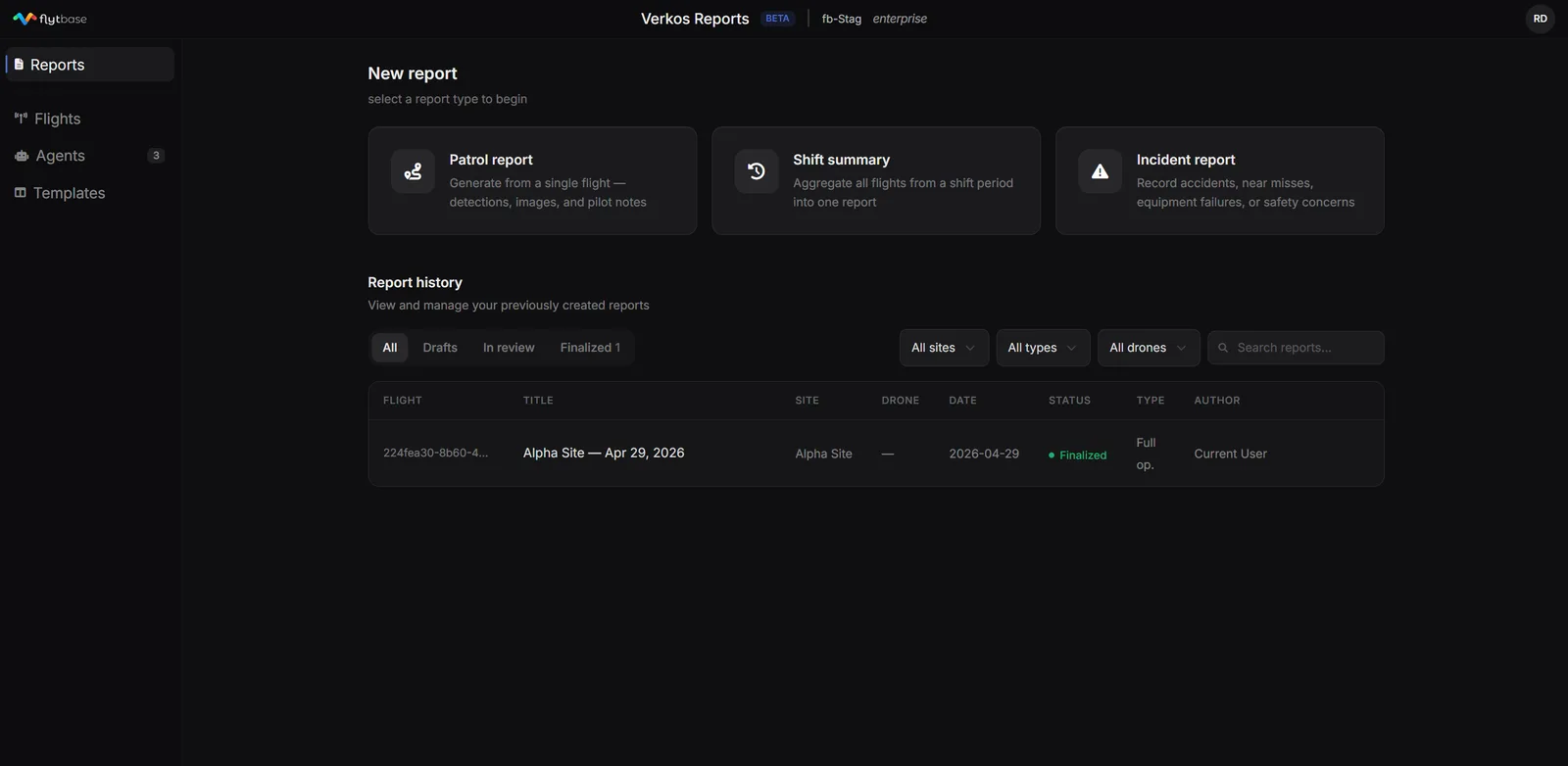Viewport: 1568px width, 766px height.
Task: Click the Flights icon in sidebar
Action: [21, 119]
